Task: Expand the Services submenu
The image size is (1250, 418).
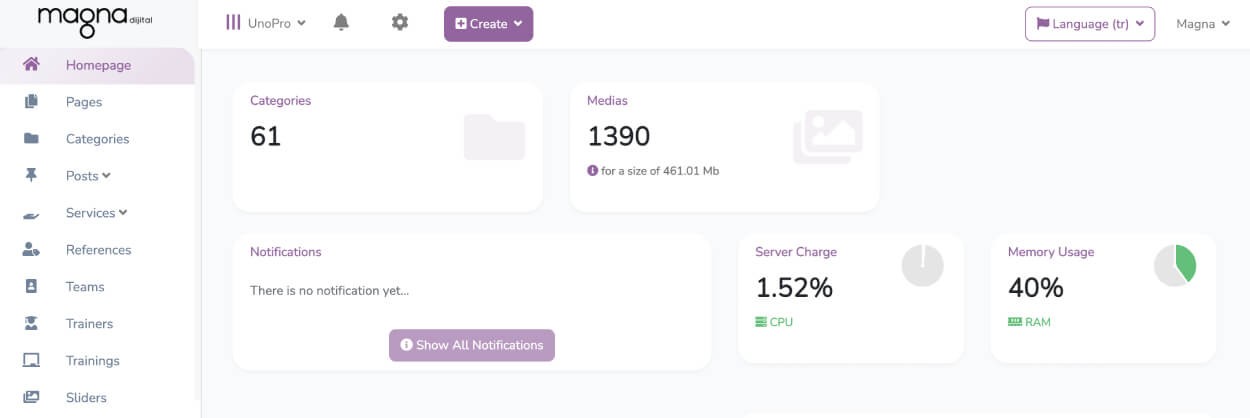Action: pyautogui.click(x=96, y=213)
